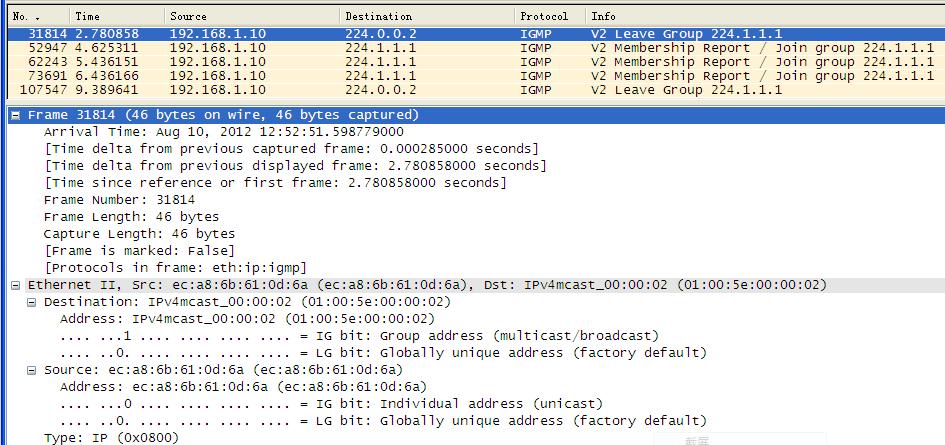Collapse the Frame 31814 tree node
Viewport: 945px width, 445px height.
(16, 115)
